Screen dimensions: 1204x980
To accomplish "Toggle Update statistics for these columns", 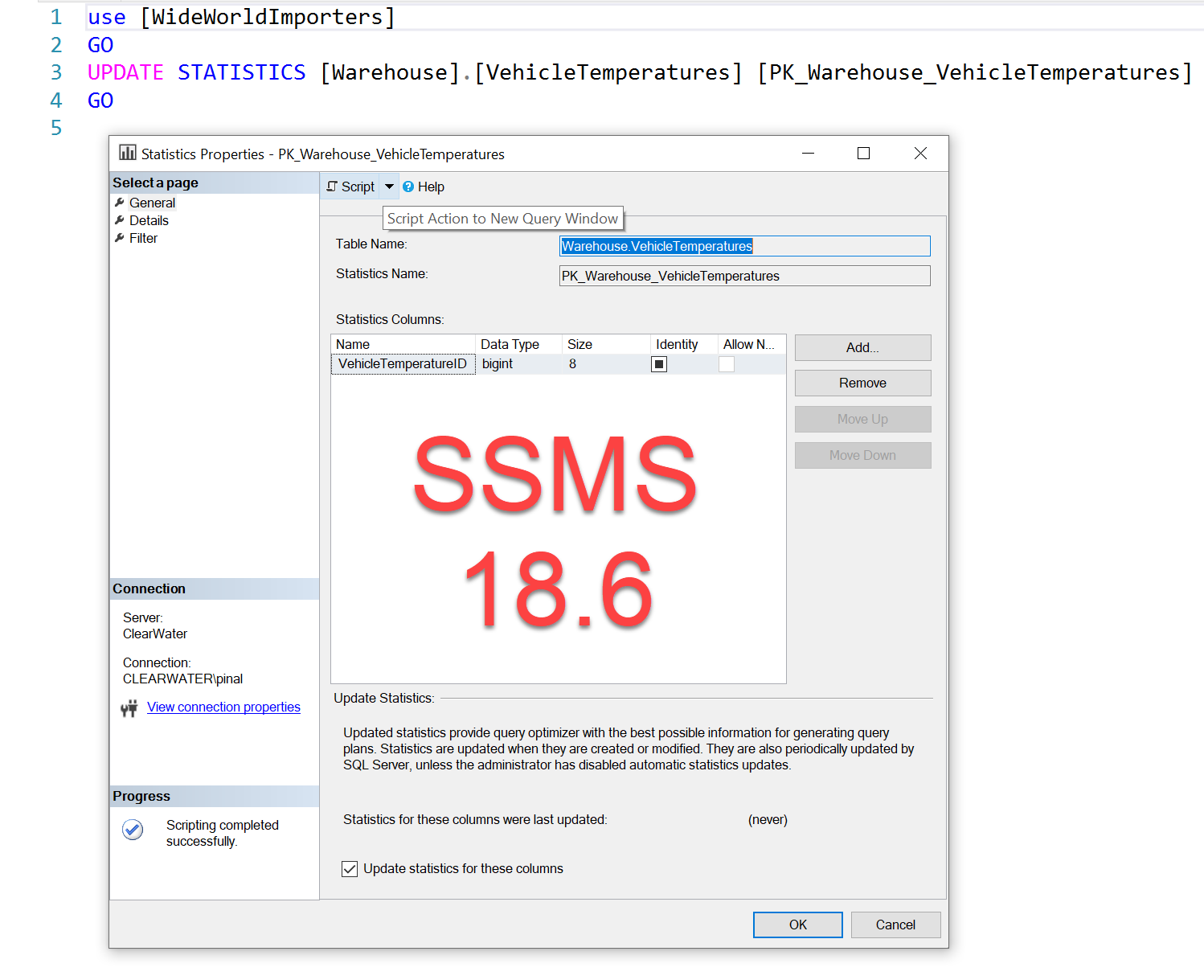I will [x=350, y=869].
